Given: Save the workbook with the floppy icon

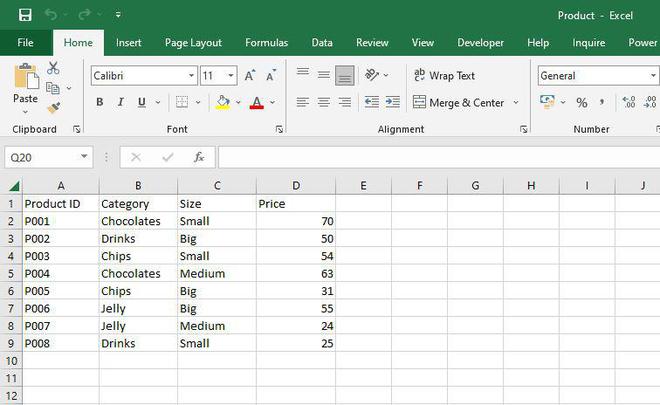Looking at the screenshot, I should coord(25,15).
